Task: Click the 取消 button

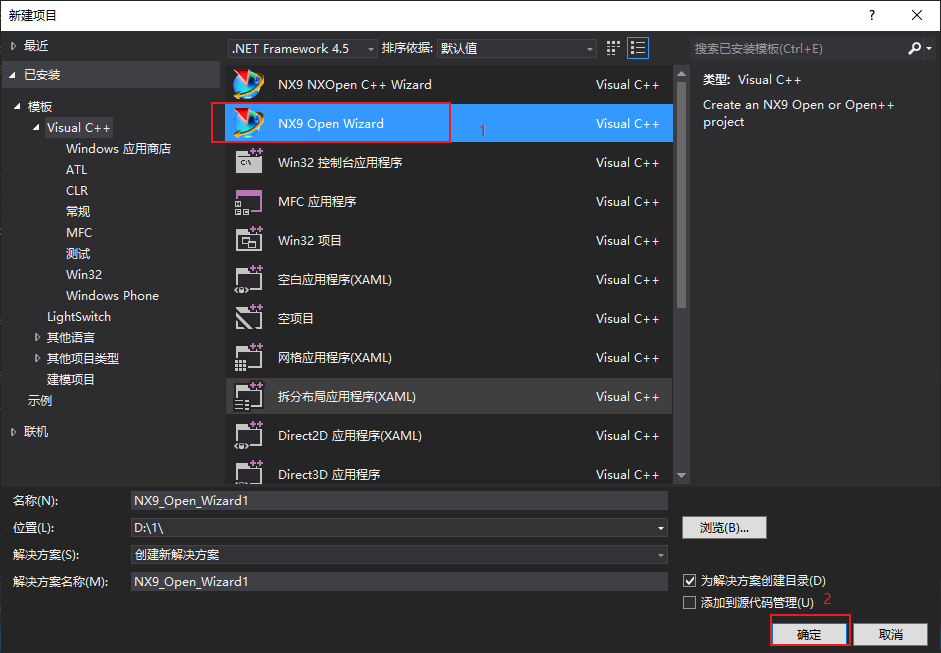Action: point(891,634)
